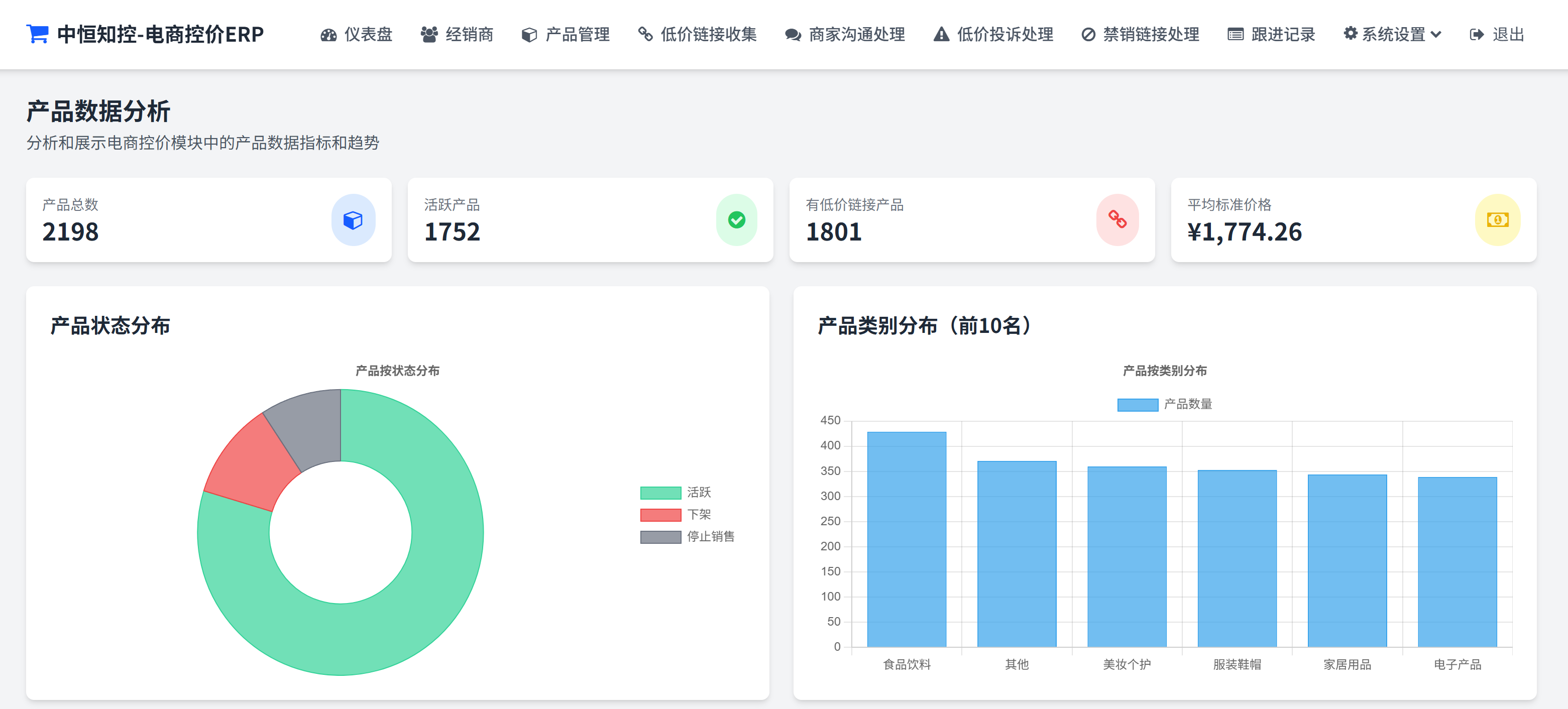This screenshot has height=709, width=1568.
Task: Click the shopping cart logo icon
Action: click(x=37, y=34)
